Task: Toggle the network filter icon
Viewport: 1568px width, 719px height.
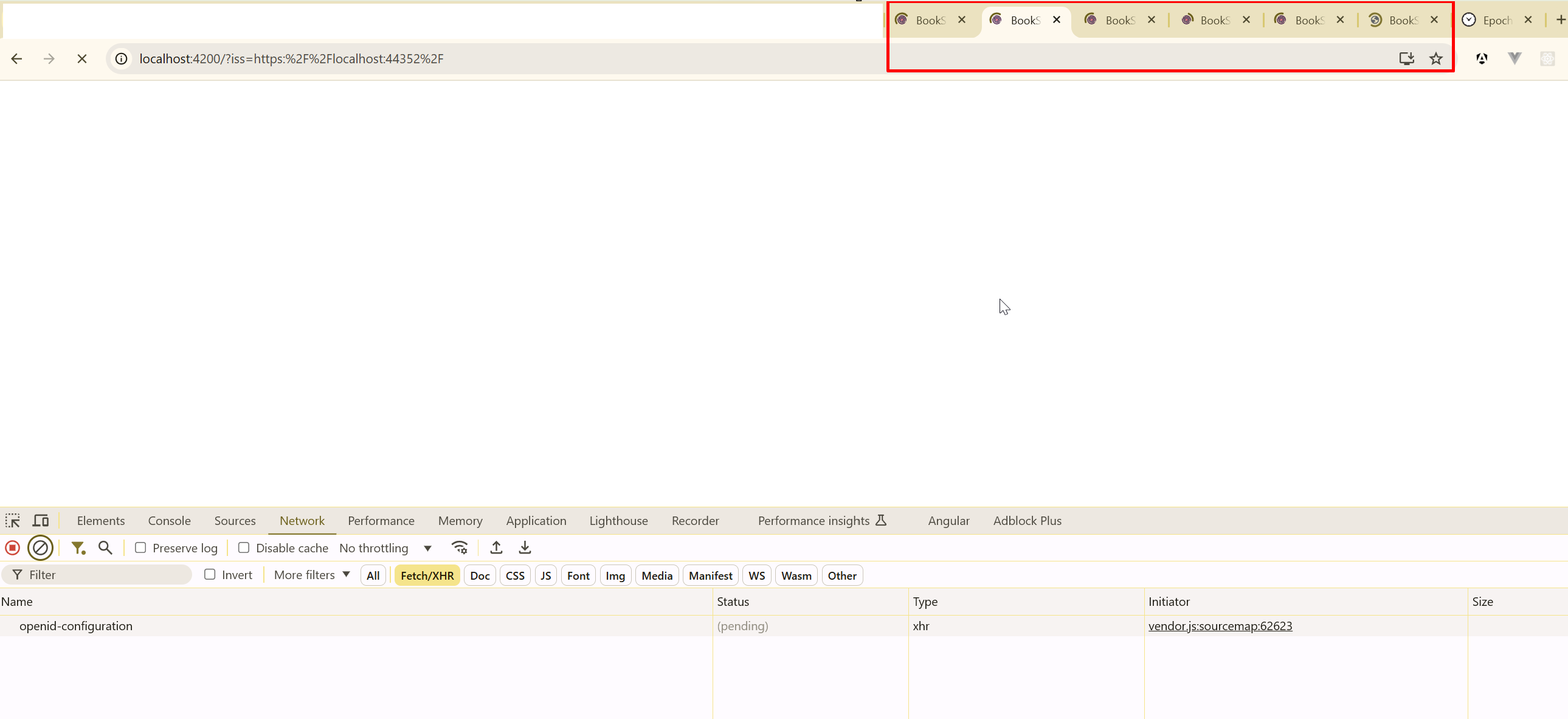Action: click(78, 548)
